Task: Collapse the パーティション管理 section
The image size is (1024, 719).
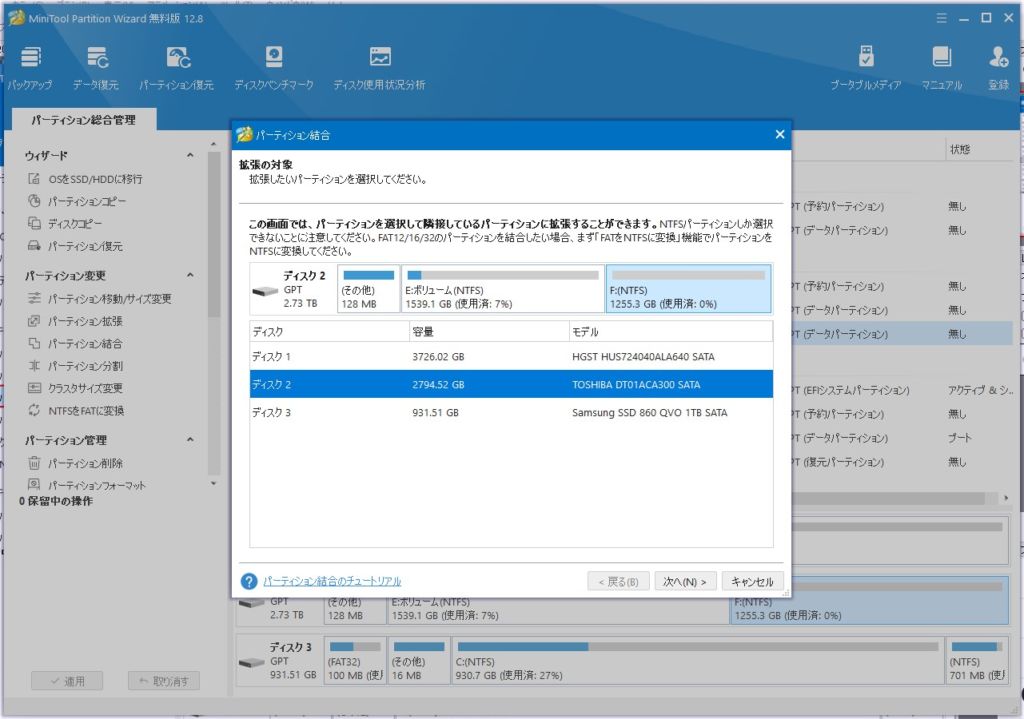Action: (190, 440)
